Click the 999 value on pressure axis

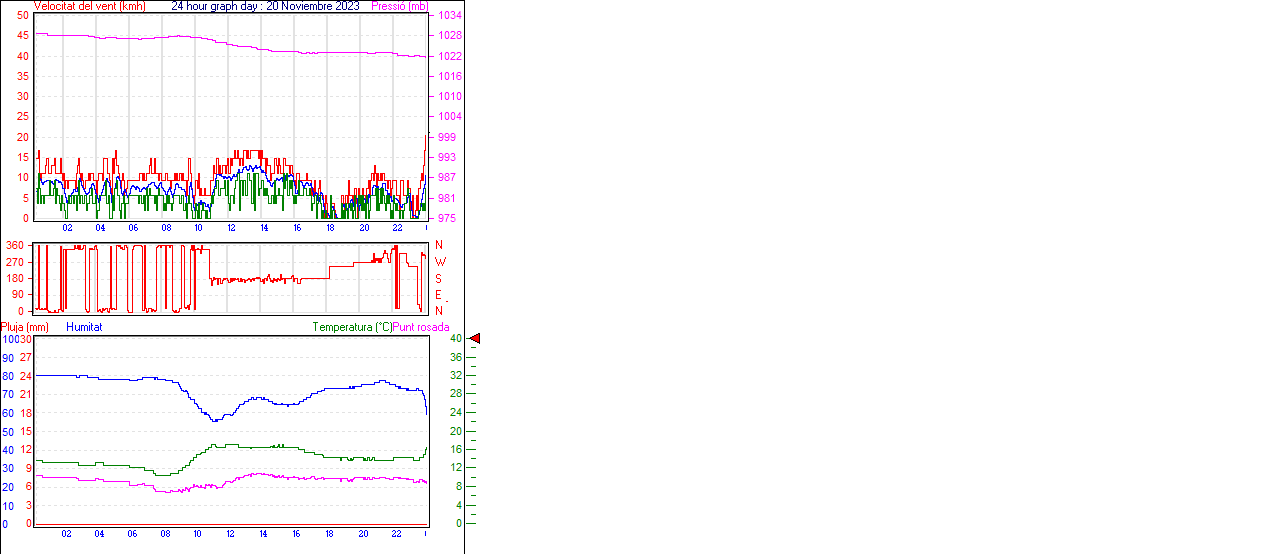tap(449, 137)
